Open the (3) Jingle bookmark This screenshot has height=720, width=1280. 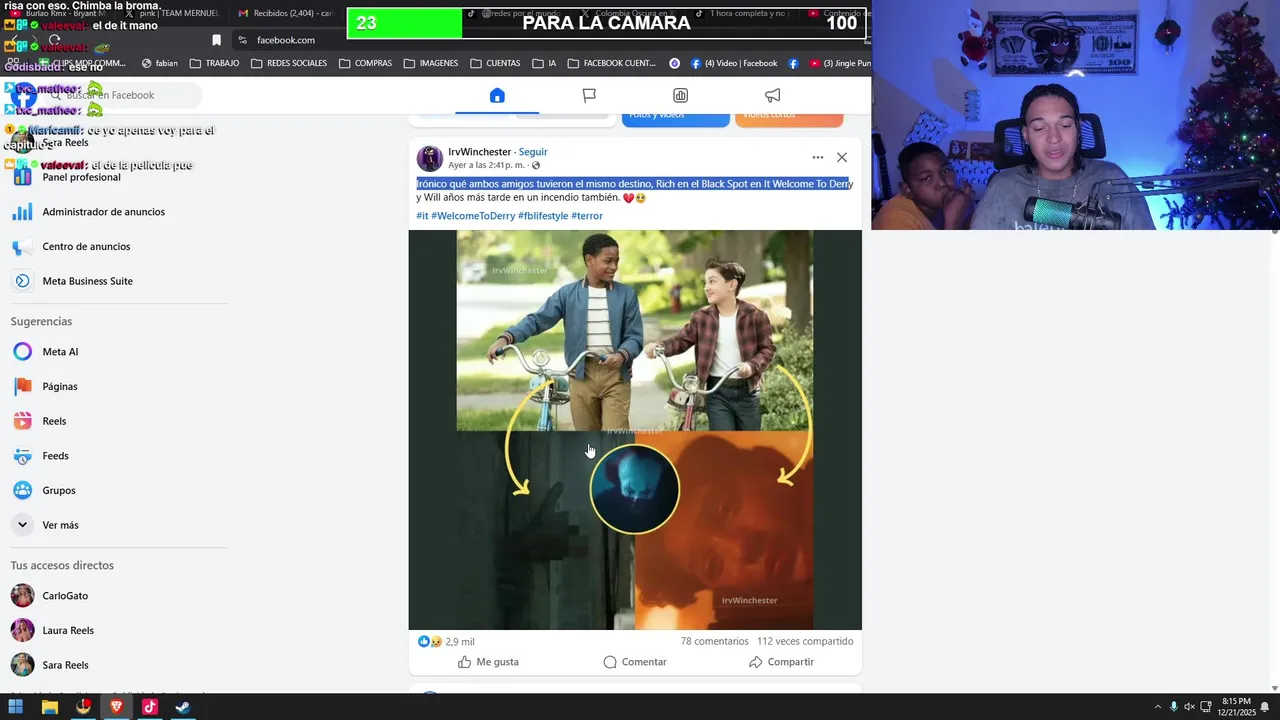840,63
